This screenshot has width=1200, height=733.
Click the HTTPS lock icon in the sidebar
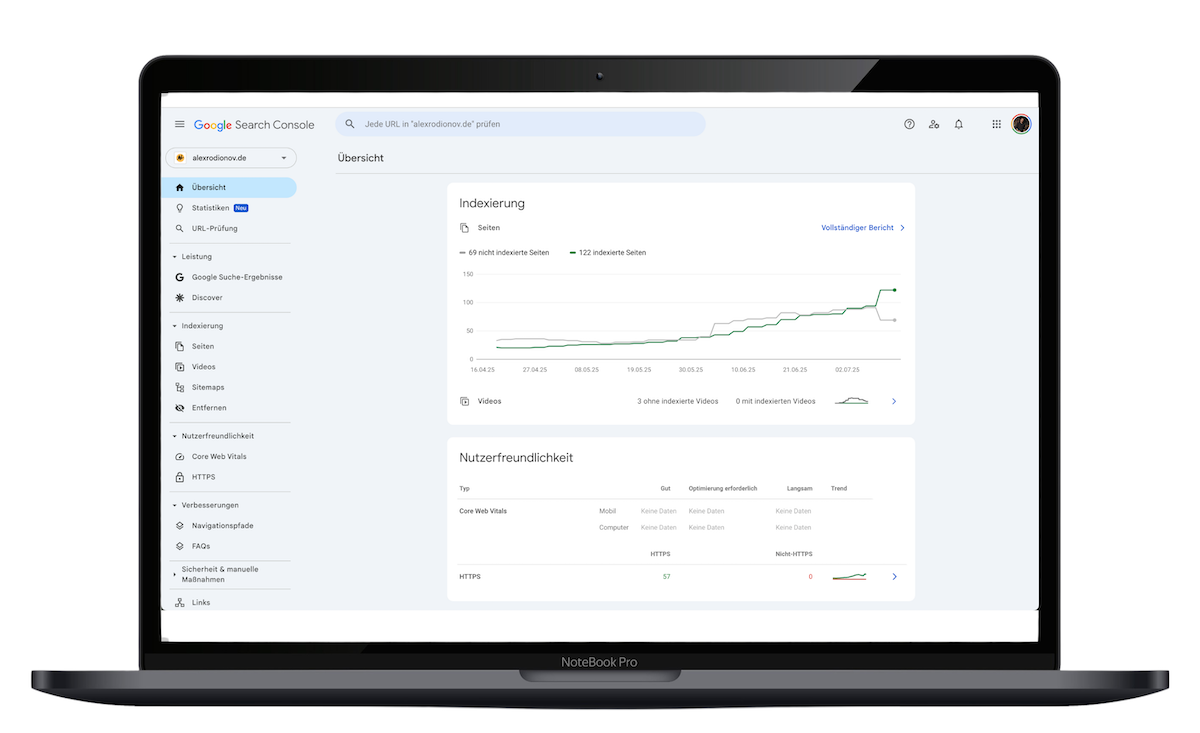point(180,477)
